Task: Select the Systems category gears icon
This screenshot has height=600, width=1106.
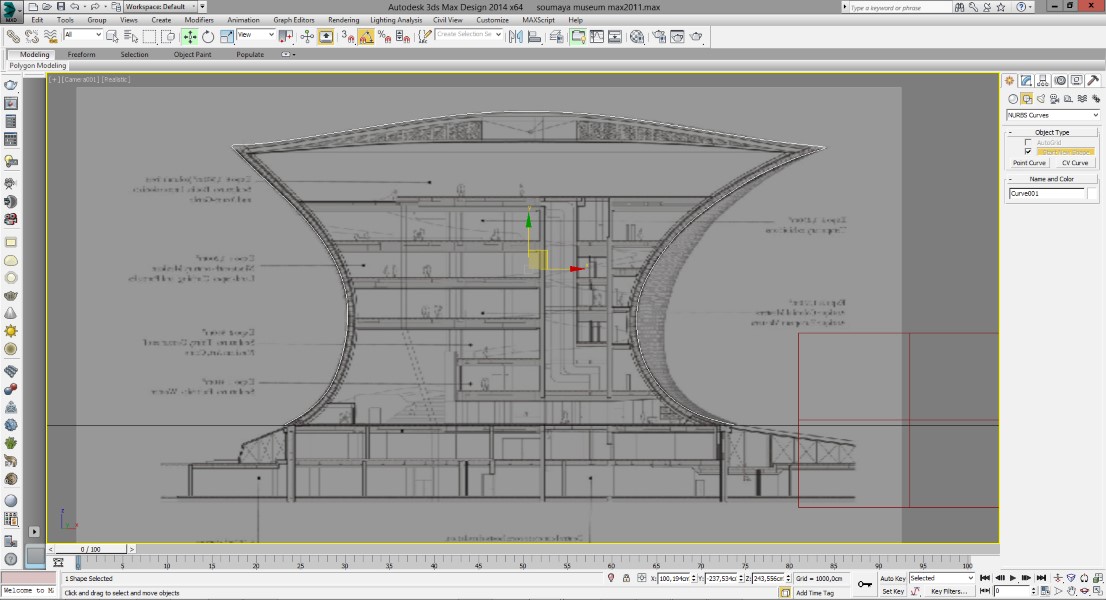Action: click(x=1095, y=99)
